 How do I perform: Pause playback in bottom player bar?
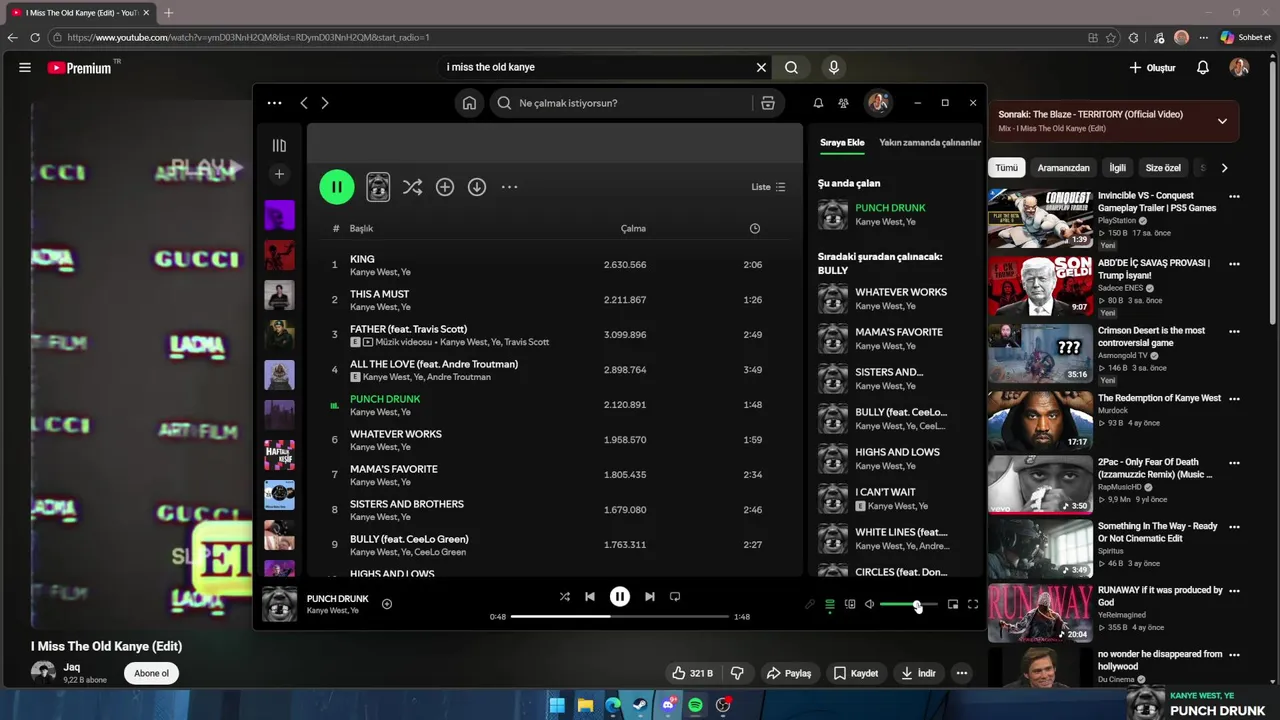click(620, 597)
